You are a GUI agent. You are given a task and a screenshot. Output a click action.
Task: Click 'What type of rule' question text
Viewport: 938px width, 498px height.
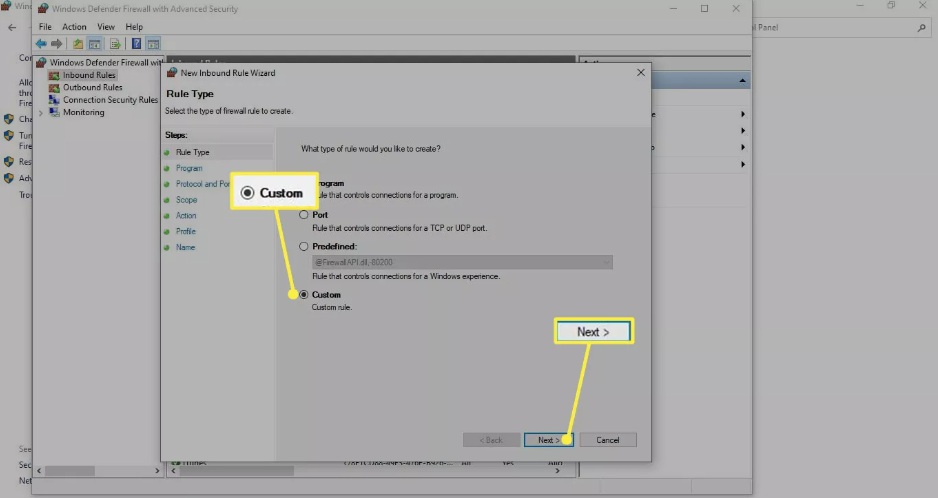click(370, 148)
